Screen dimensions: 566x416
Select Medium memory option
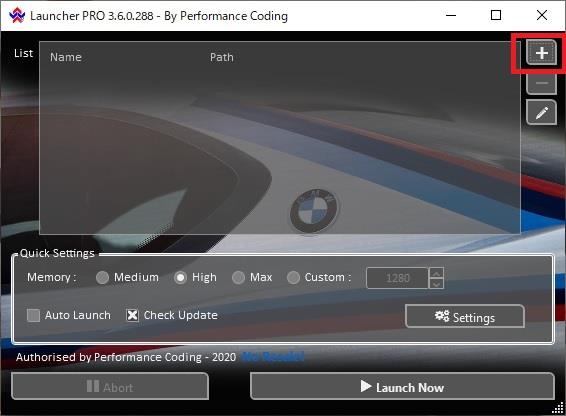pos(103,277)
